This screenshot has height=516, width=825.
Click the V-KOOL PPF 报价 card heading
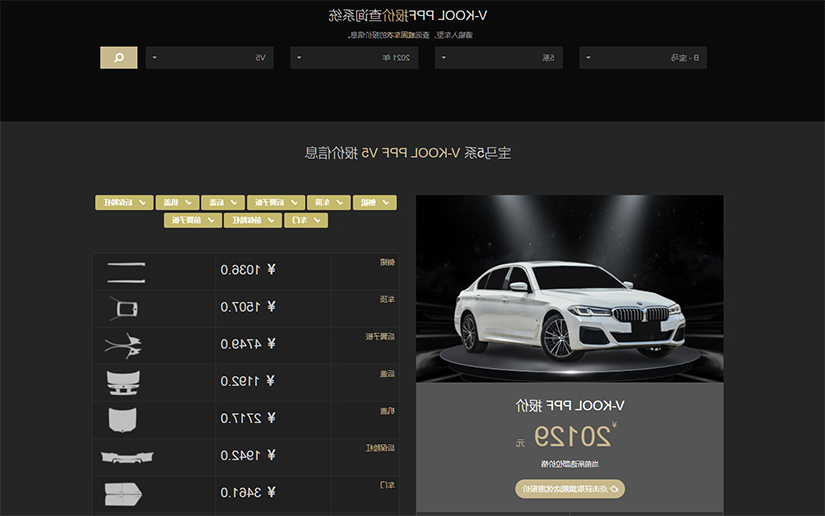pyautogui.click(x=570, y=406)
